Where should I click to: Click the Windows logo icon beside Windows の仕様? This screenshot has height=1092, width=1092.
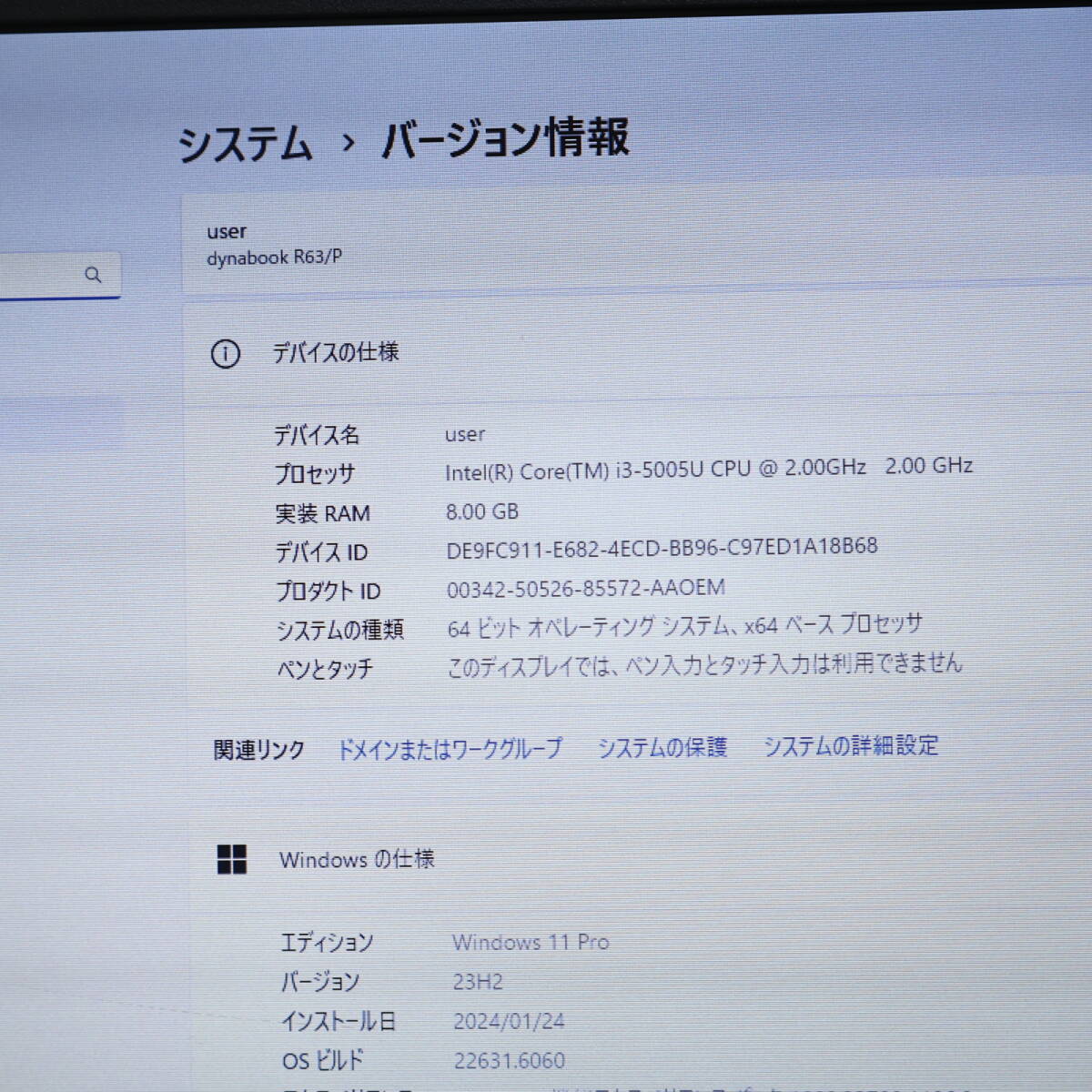[232, 859]
